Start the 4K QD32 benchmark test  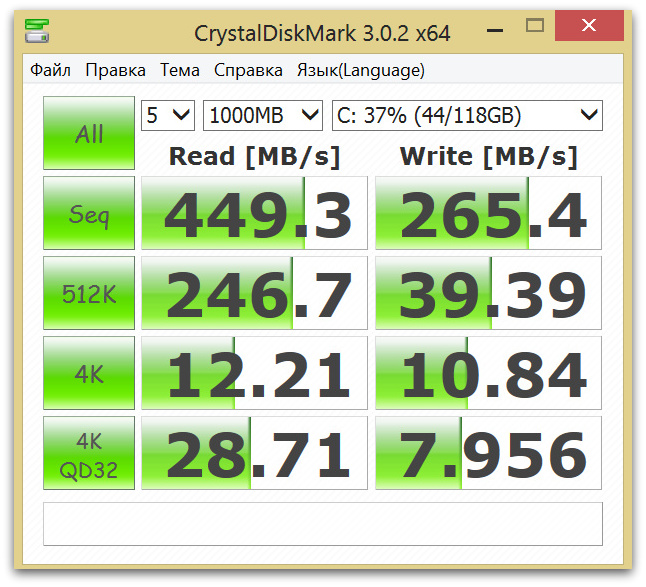pos(89,453)
